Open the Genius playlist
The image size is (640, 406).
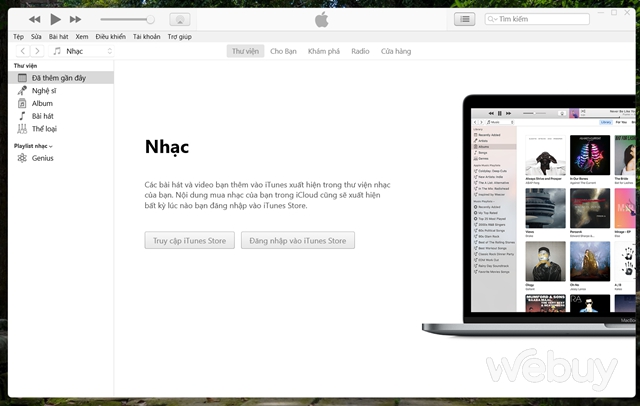click(x=41, y=158)
